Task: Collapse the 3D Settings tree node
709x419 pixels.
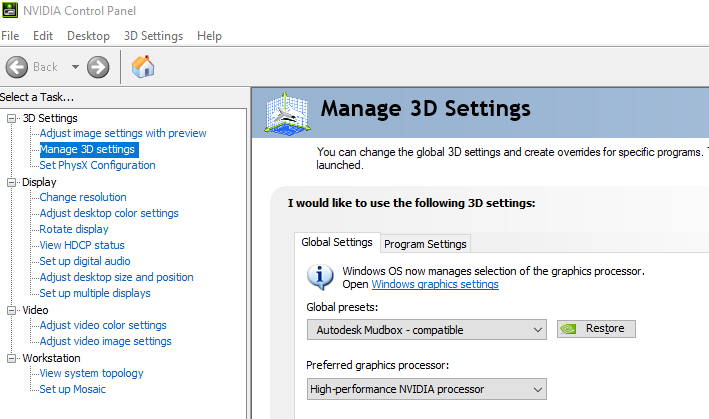Action: click(x=12, y=118)
